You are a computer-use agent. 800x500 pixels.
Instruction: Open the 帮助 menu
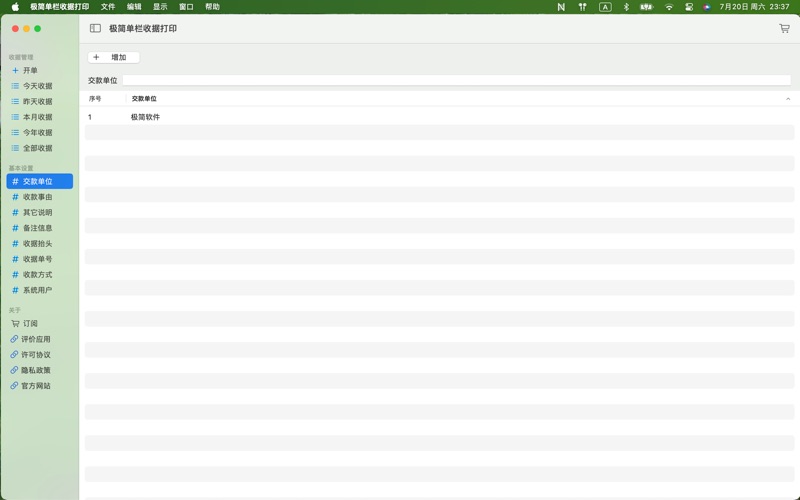pyautogui.click(x=212, y=7)
